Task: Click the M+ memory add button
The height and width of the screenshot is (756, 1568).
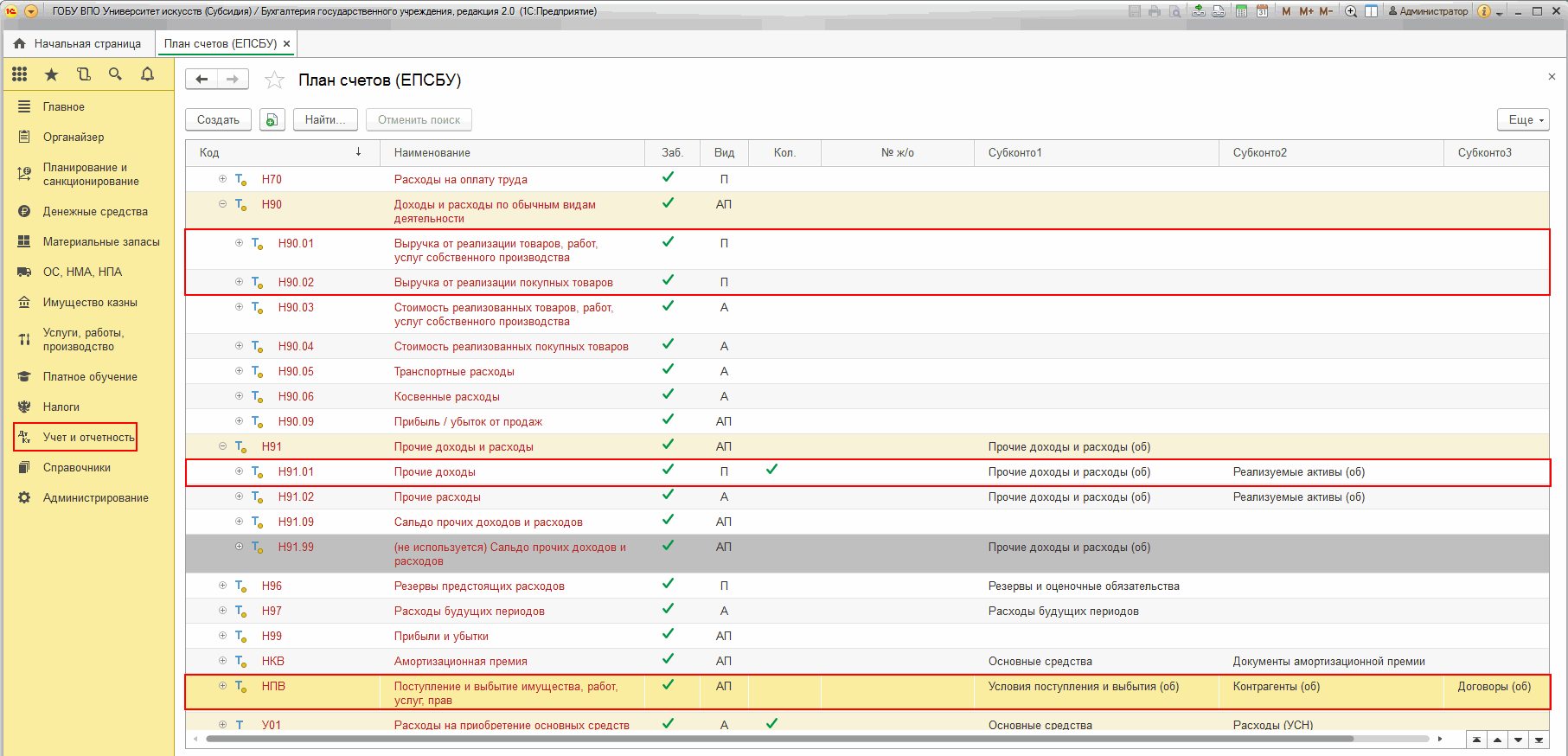Action: pos(1306,11)
